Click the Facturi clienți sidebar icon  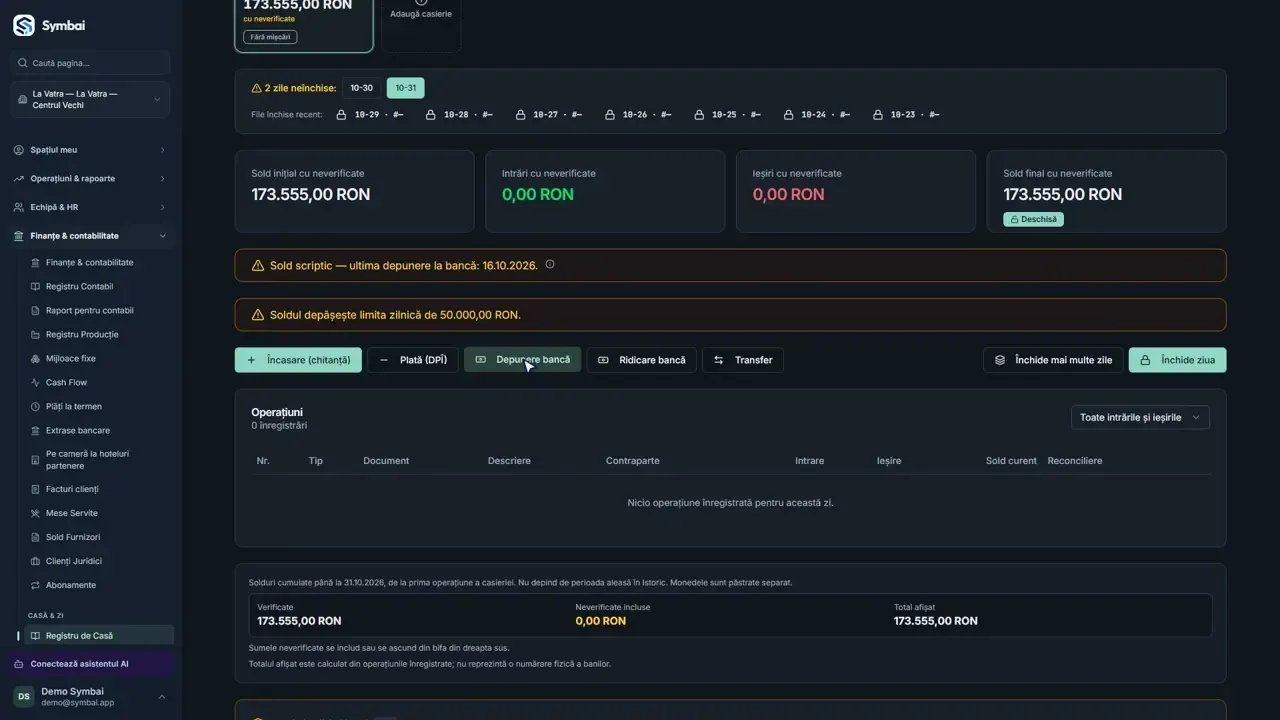point(36,489)
